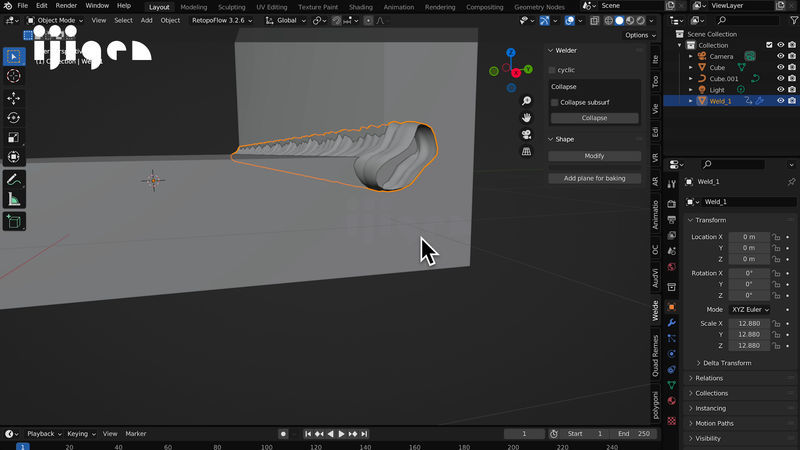Select the Rotate tool

tap(14, 117)
